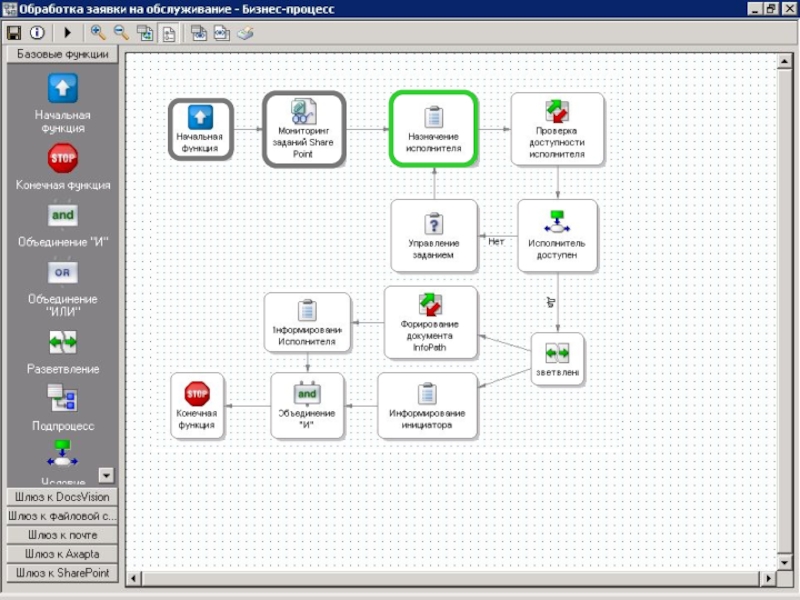Expand the Шлюз к DocsVision section
Viewport: 800px width, 600px height.
click(62, 497)
